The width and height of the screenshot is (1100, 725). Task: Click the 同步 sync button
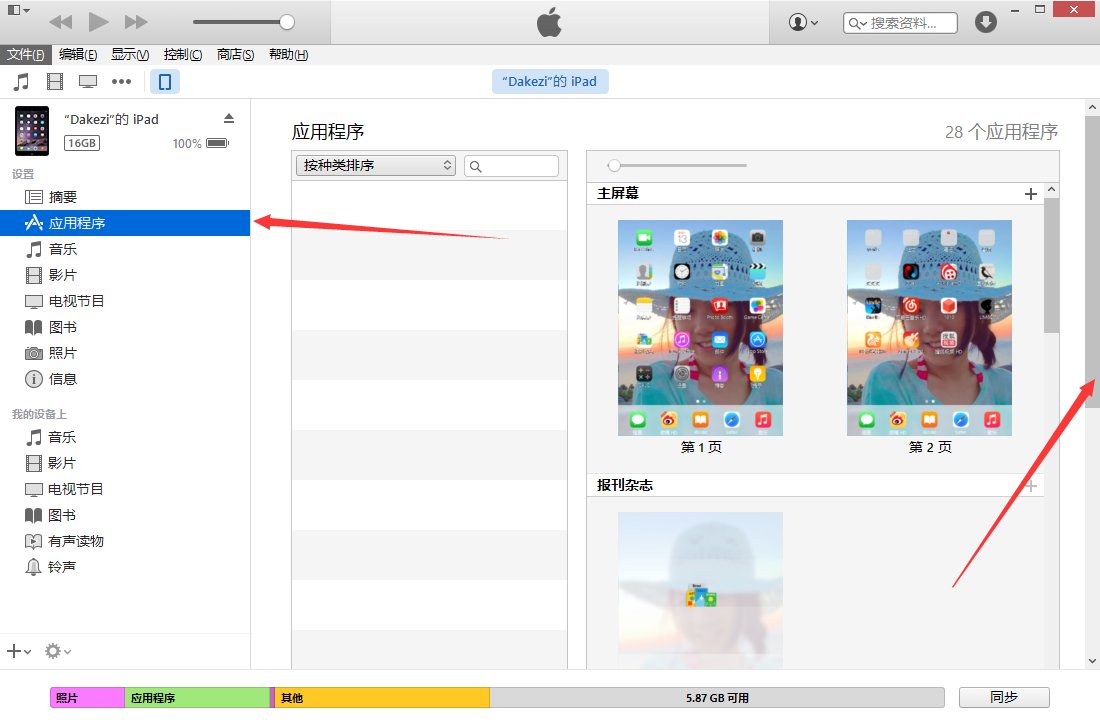[x=1003, y=698]
